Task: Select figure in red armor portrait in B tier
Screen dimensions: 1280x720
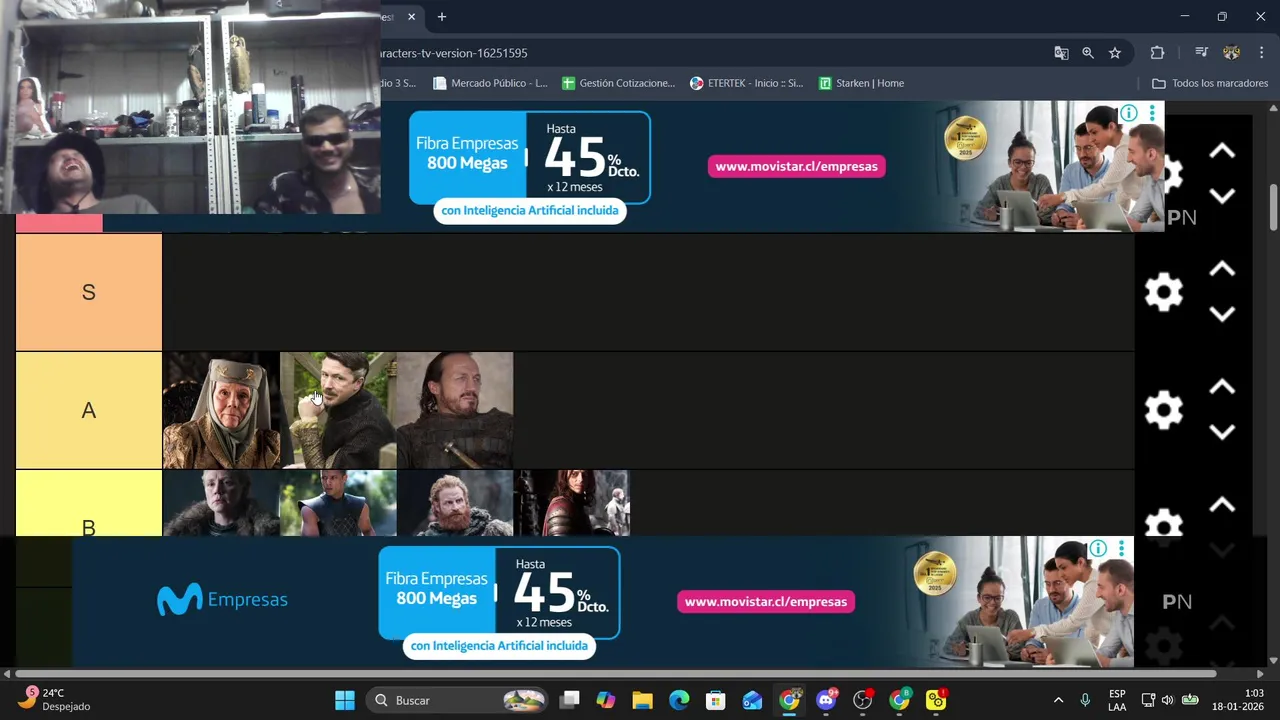Action: [572, 503]
